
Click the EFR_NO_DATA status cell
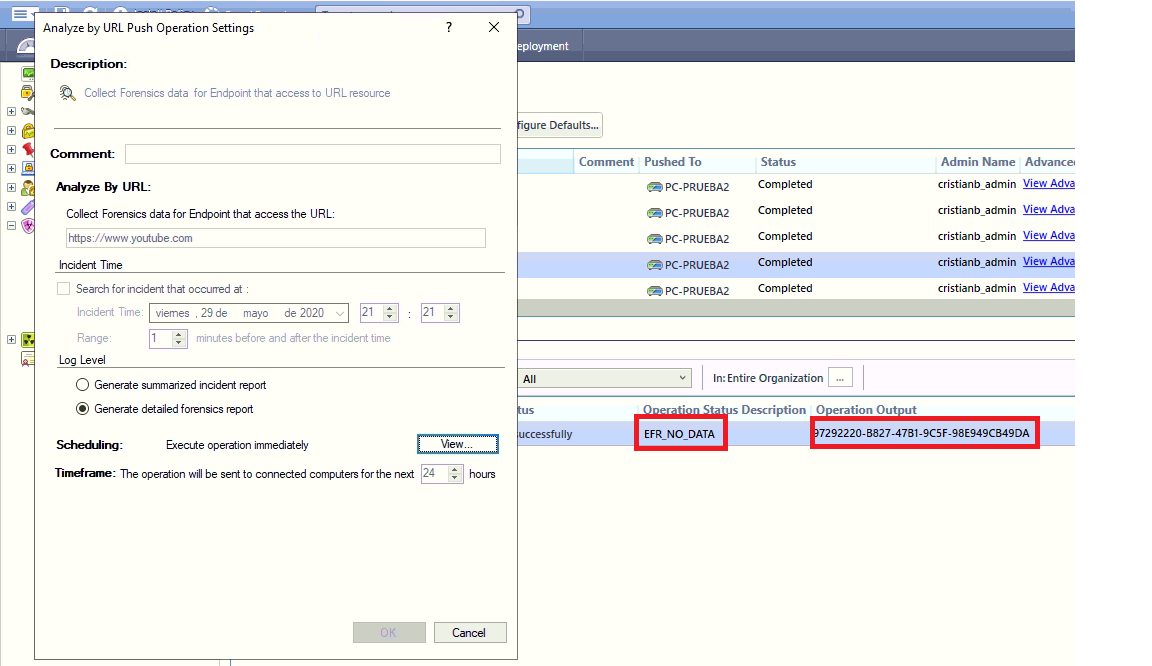680,434
